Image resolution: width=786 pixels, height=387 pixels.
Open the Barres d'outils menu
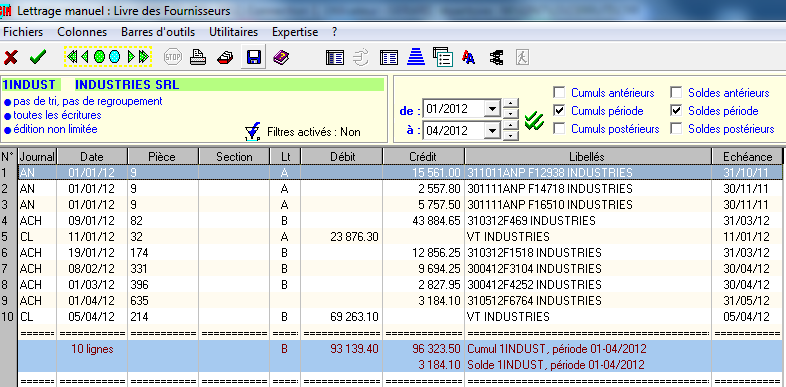coord(158,32)
